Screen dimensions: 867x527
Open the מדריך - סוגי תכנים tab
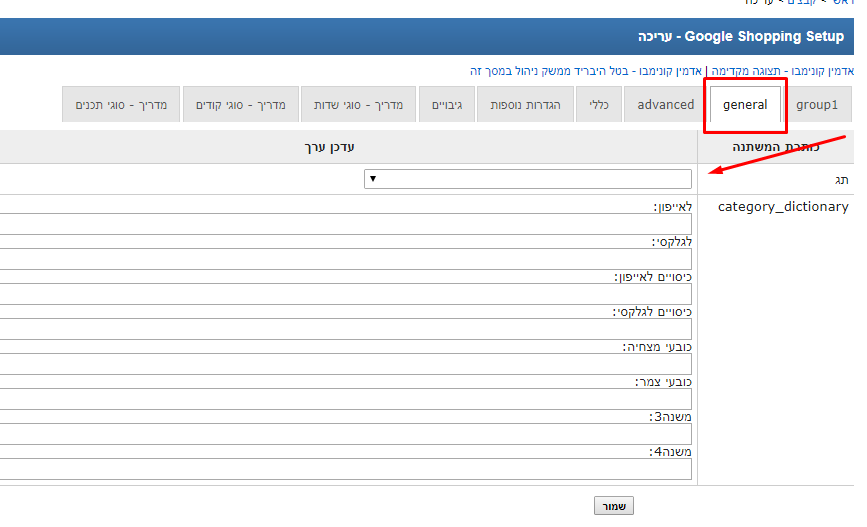(x=121, y=105)
